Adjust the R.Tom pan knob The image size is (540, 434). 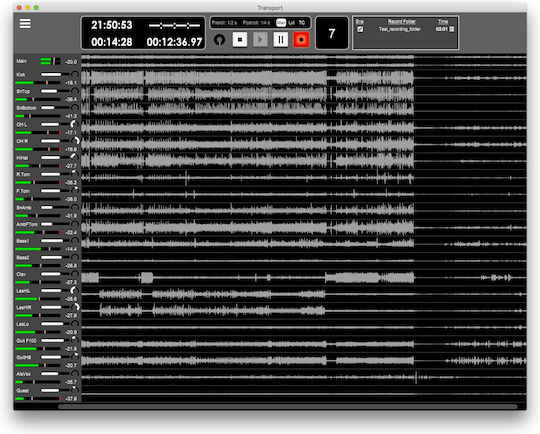click(x=74, y=174)
